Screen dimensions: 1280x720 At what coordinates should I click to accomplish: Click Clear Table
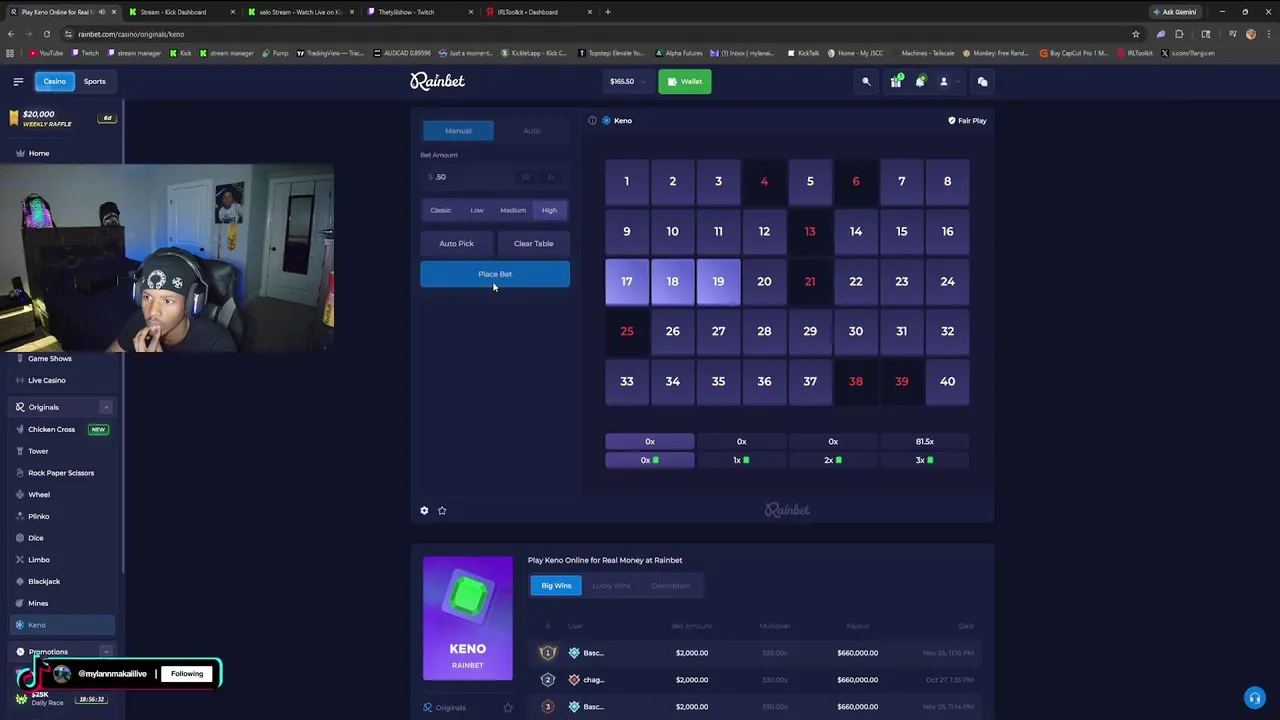pyautogui.click(x=533, y=244)
